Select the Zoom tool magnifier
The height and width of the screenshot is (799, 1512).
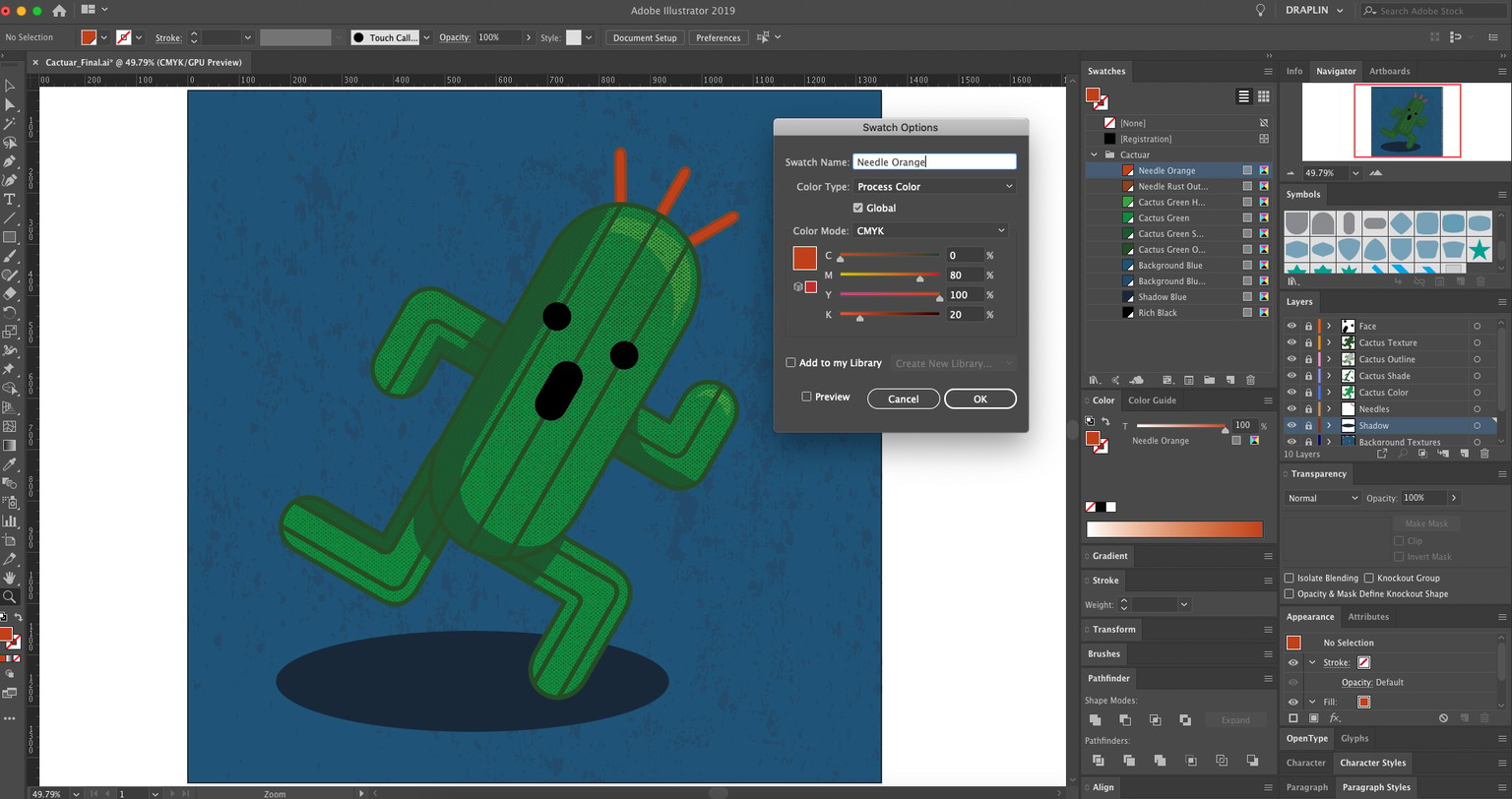coord(10,596)
